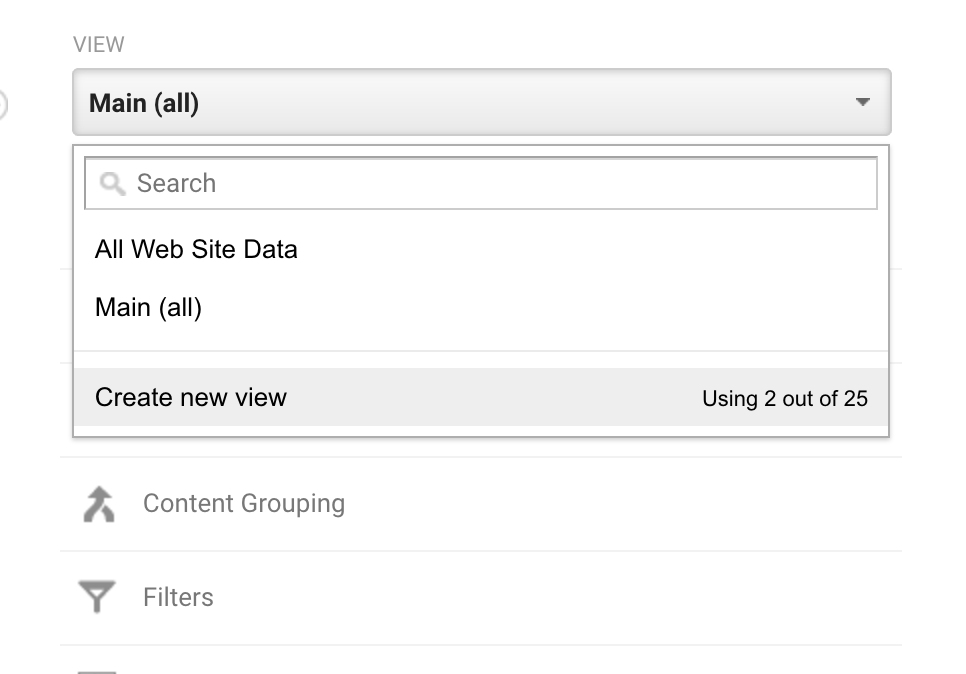Click the Content Grouping merge-arrow icon

[x=99, y=504]
